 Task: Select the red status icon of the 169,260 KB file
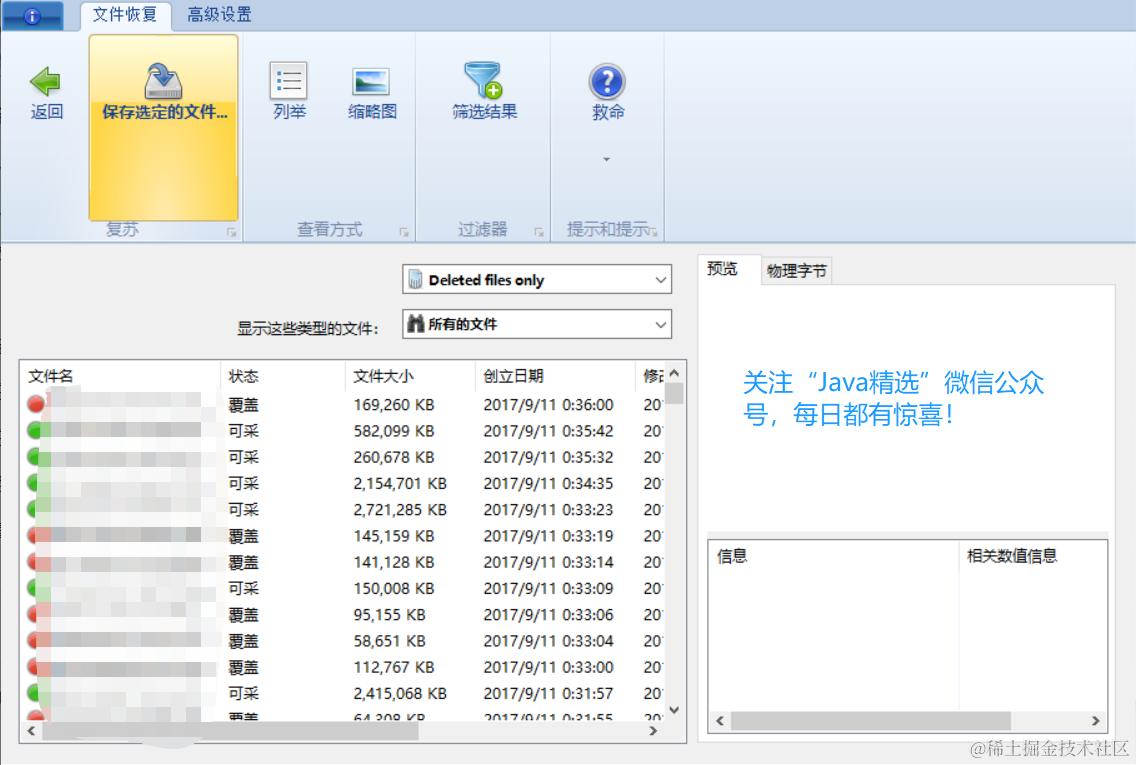click(x=35, y=404)
